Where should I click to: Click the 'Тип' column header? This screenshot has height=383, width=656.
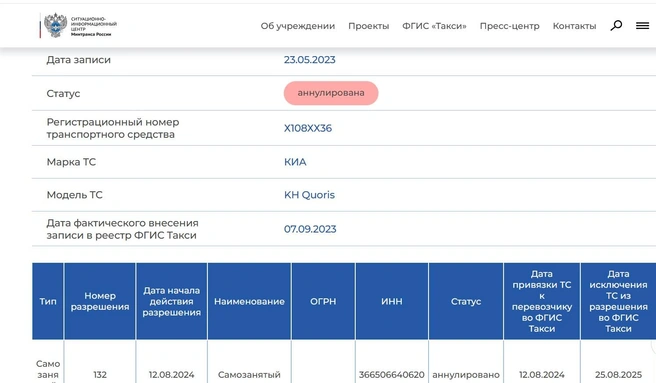48,301
